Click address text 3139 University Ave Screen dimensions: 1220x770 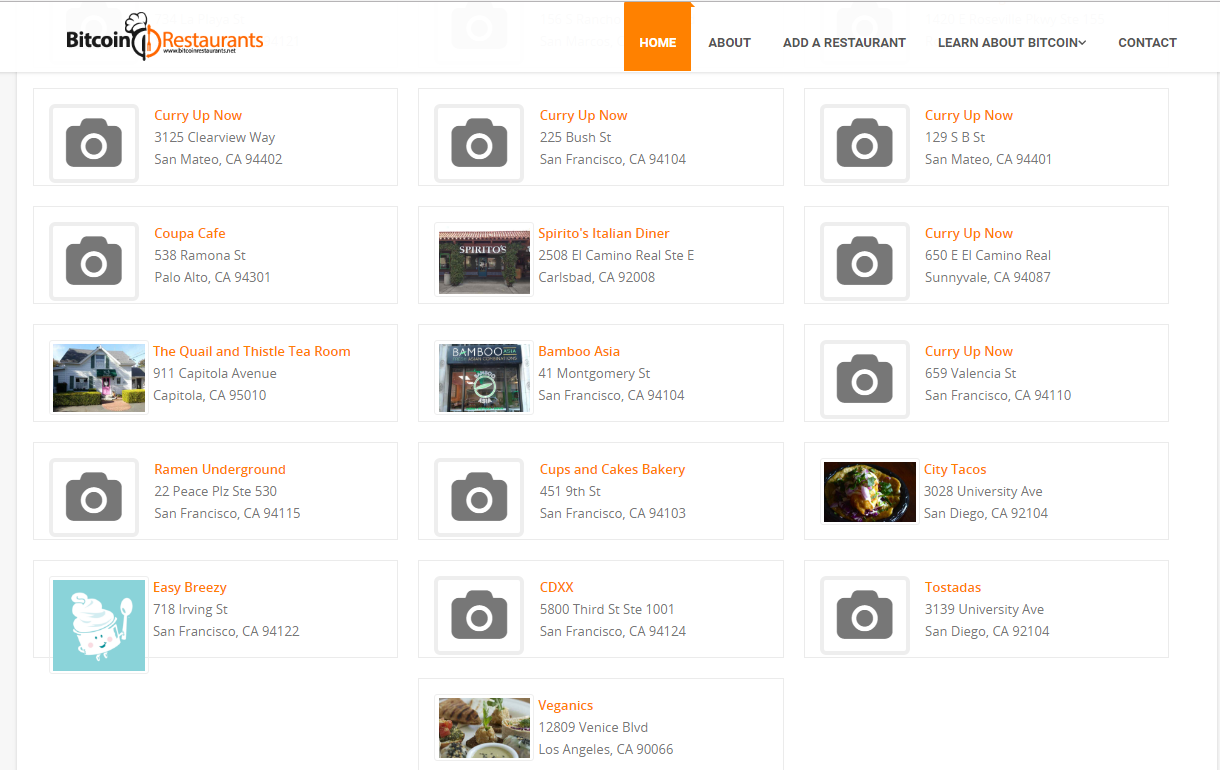coord(985,609)
